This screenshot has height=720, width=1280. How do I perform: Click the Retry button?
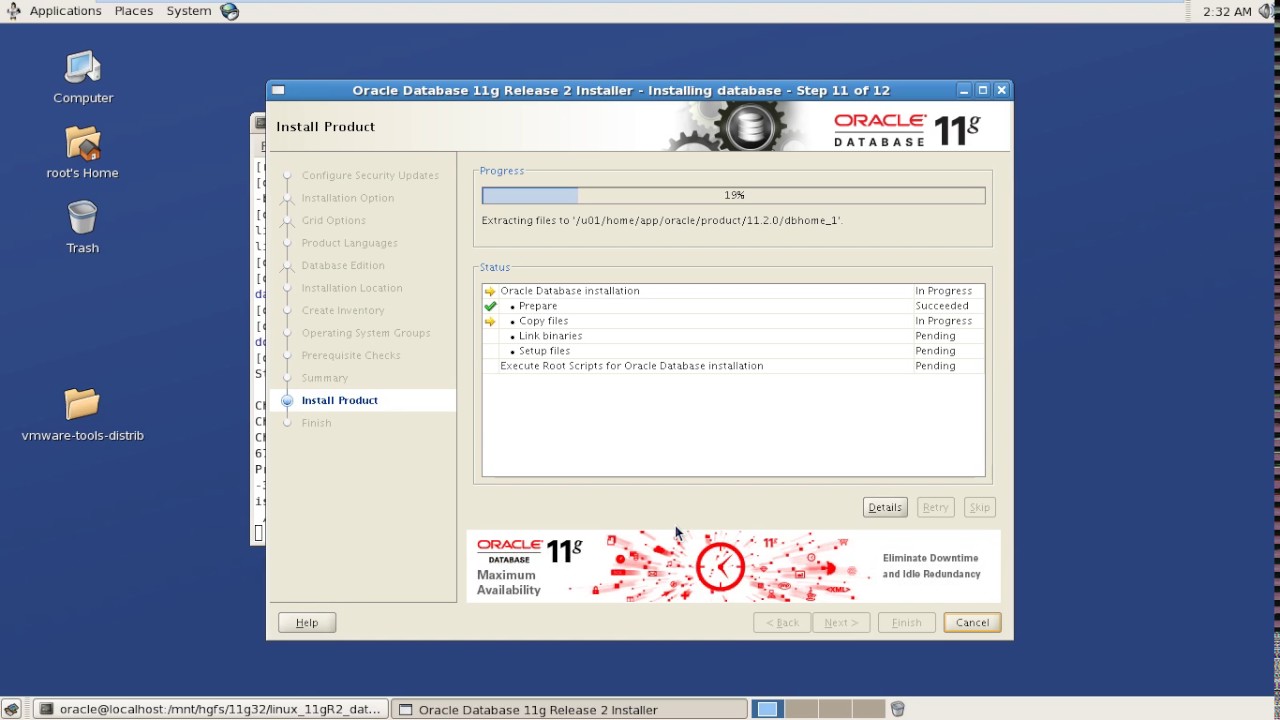point(935,507)
